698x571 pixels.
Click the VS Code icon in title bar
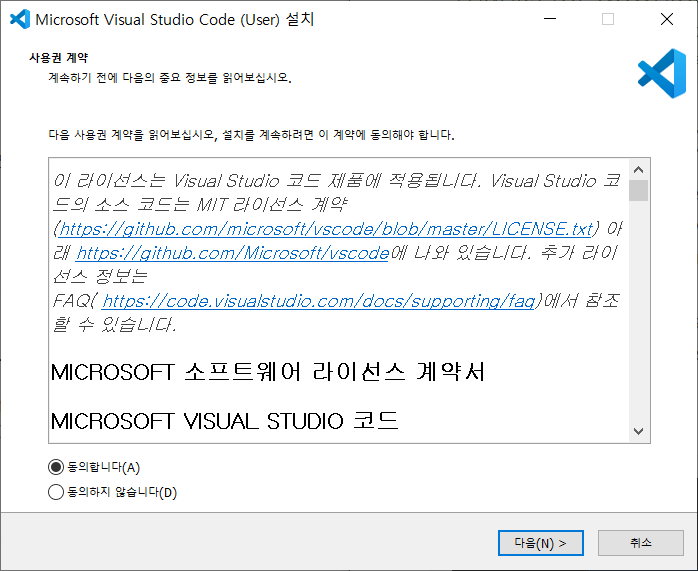pyautogui.click(x=20, y=19)
